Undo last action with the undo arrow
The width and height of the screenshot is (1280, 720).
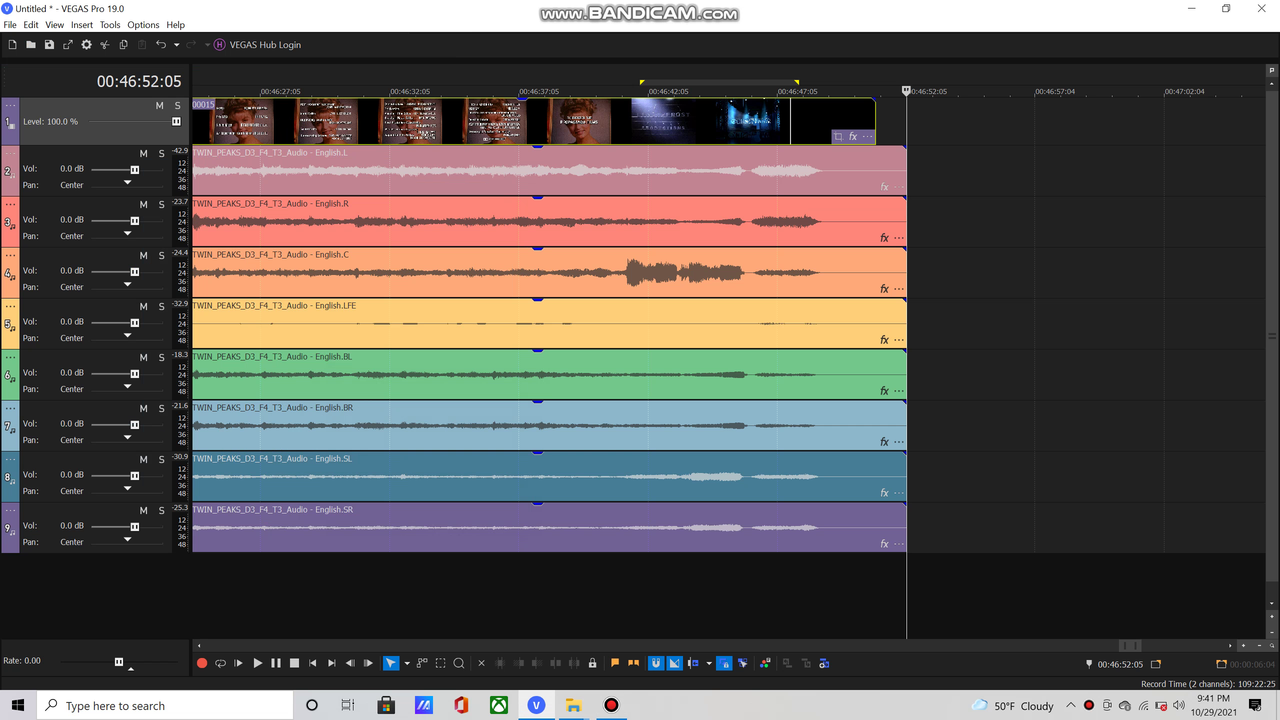[x=161, y=45]
